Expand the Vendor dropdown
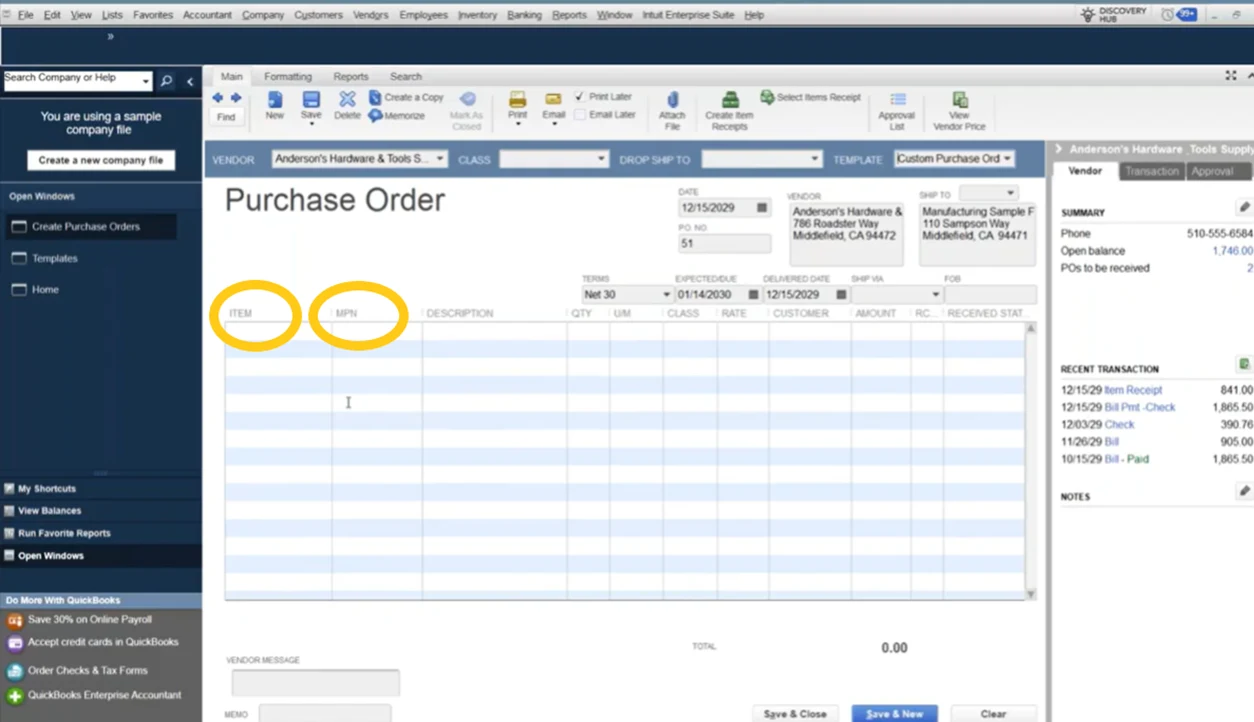This screenshot has width=1254, height=722. [439, 159]
